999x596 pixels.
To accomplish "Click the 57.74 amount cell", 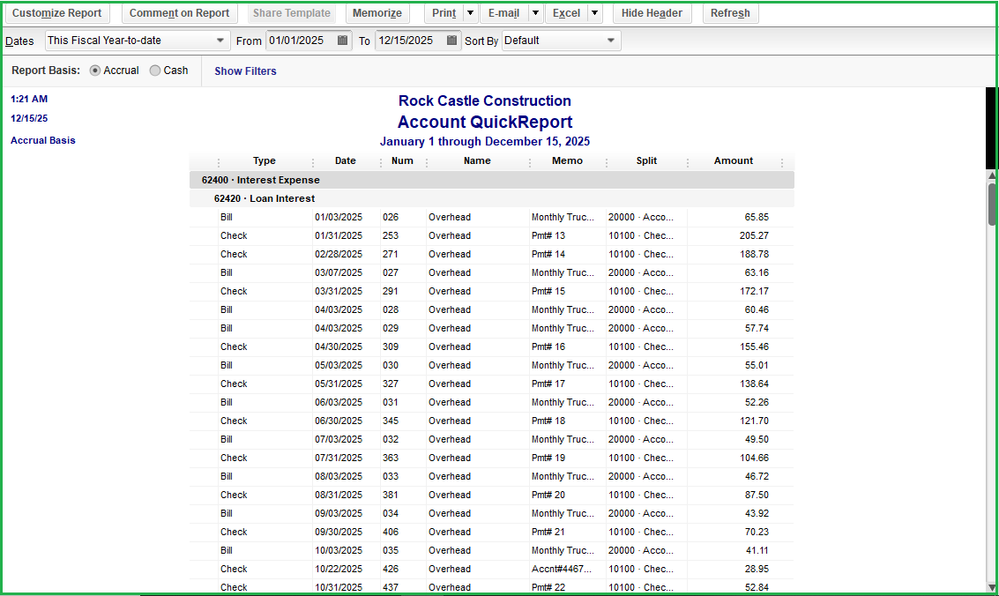I will coord(756,328).
